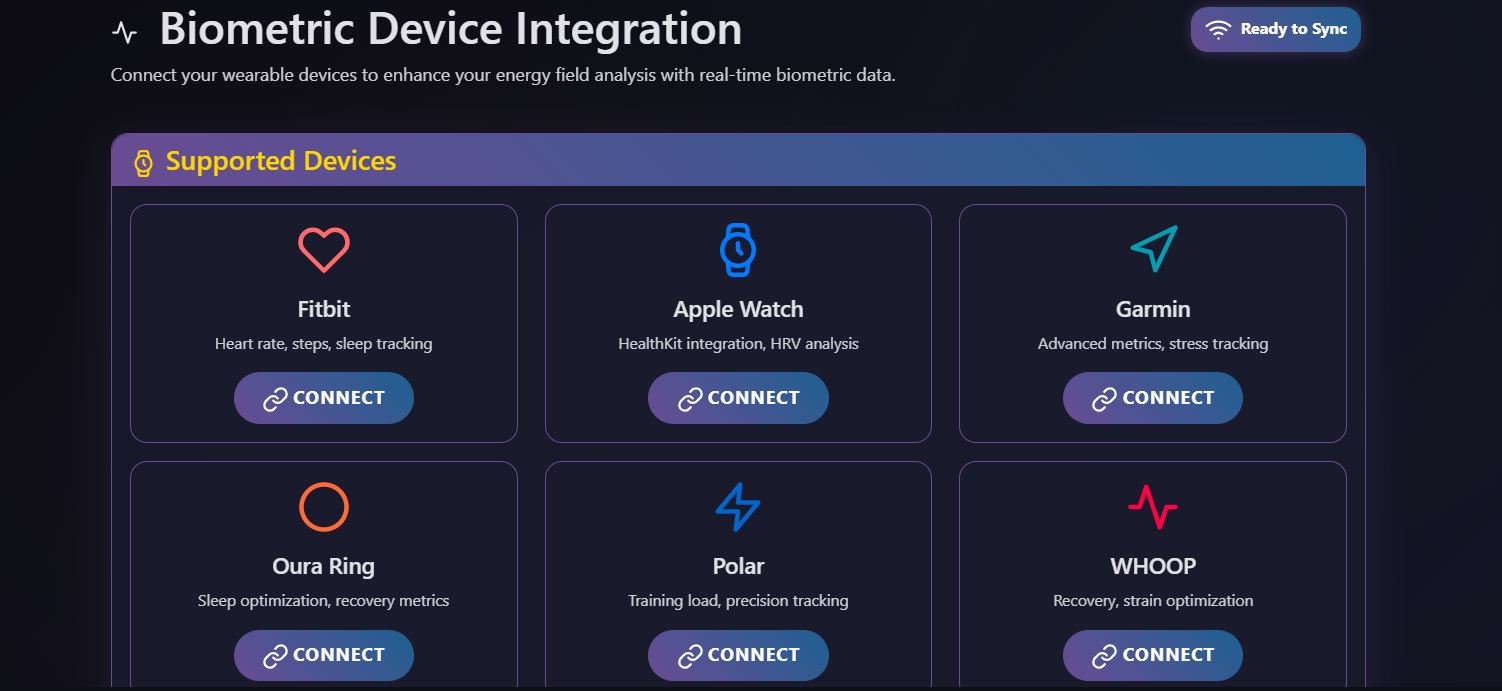
Task: Click the WHOOP card title
Action: (x=1153, y=566)
